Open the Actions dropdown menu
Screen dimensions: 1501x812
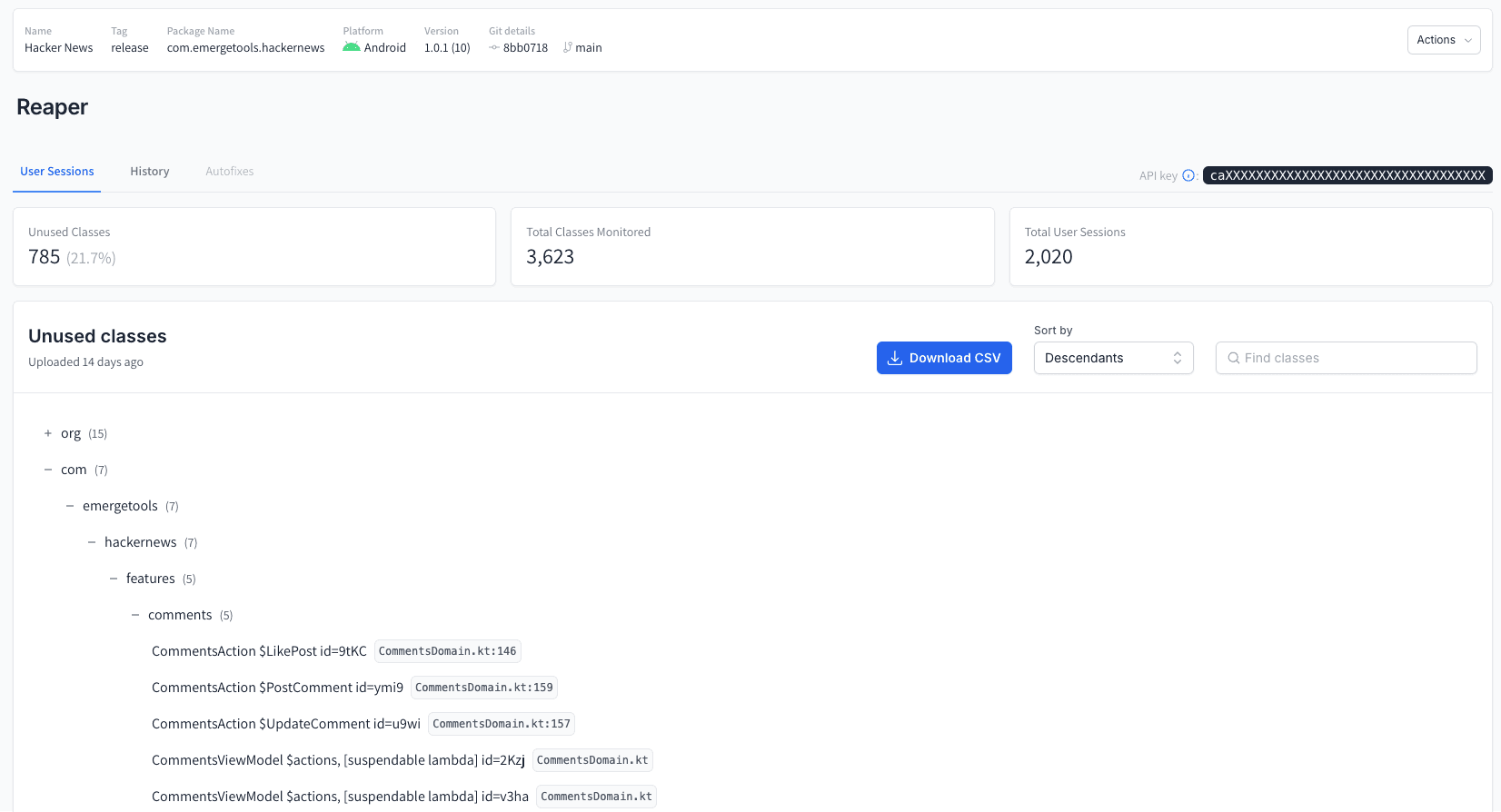pyautogui.click(x=1443, y=40)
